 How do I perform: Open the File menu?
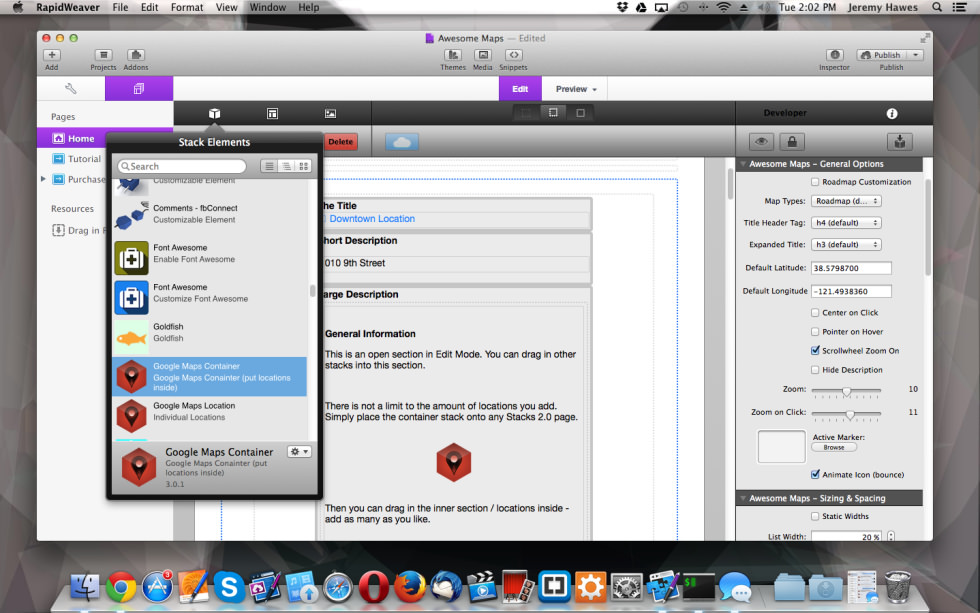(120, 7)
